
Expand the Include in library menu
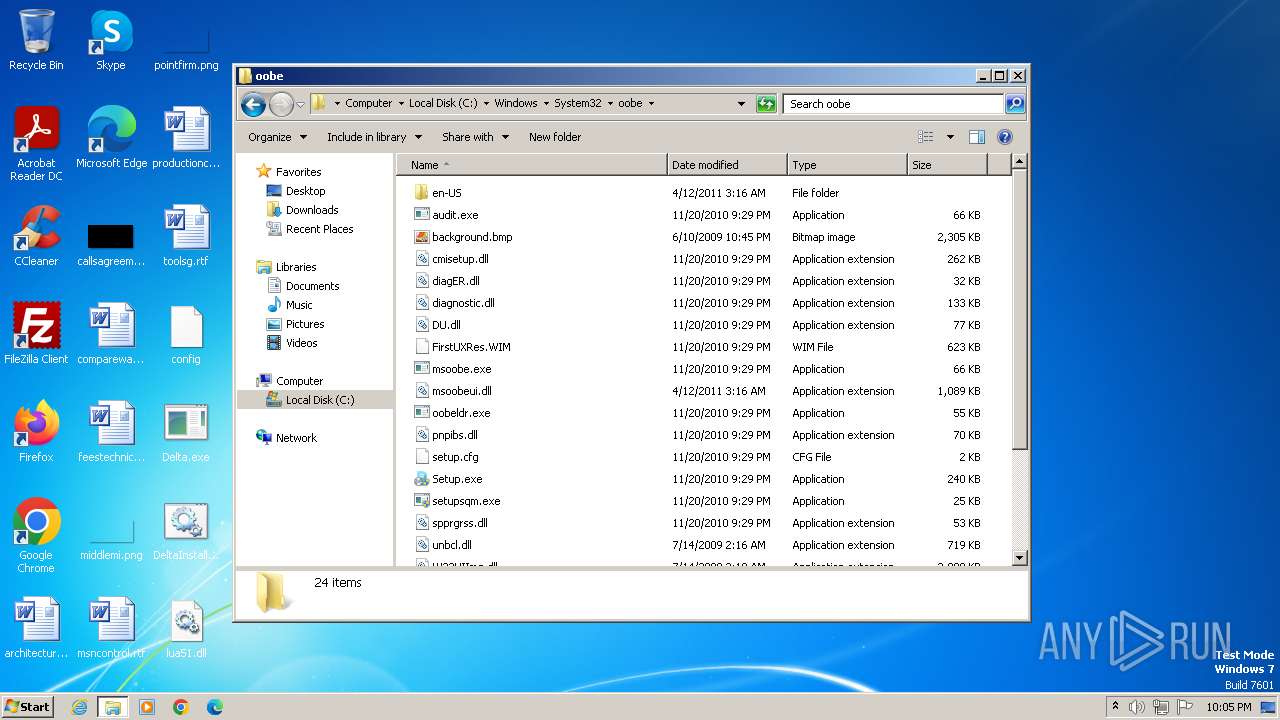pyautogui.click(x=374, y=137)
